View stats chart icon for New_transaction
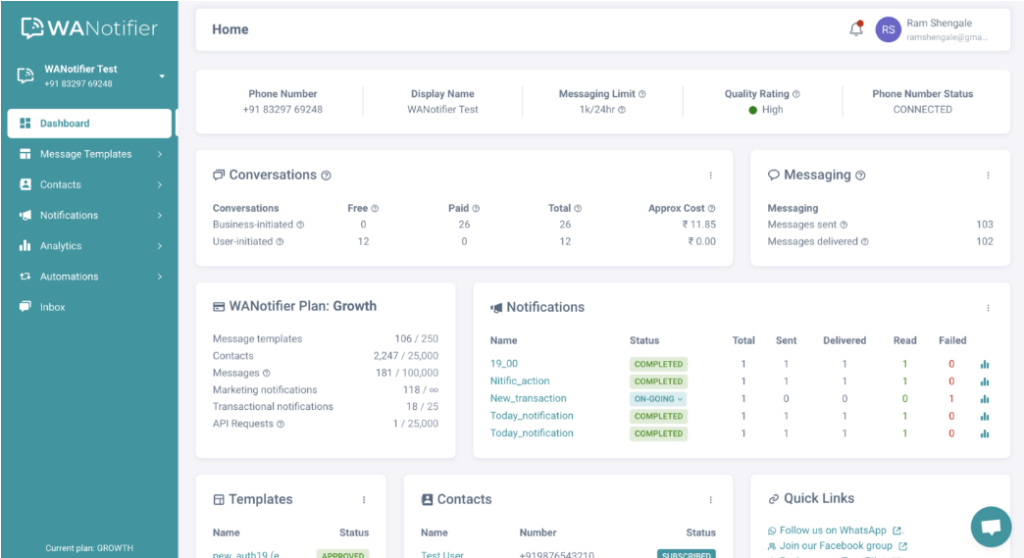The image size is (1024, 558). [x=984, y=399]
